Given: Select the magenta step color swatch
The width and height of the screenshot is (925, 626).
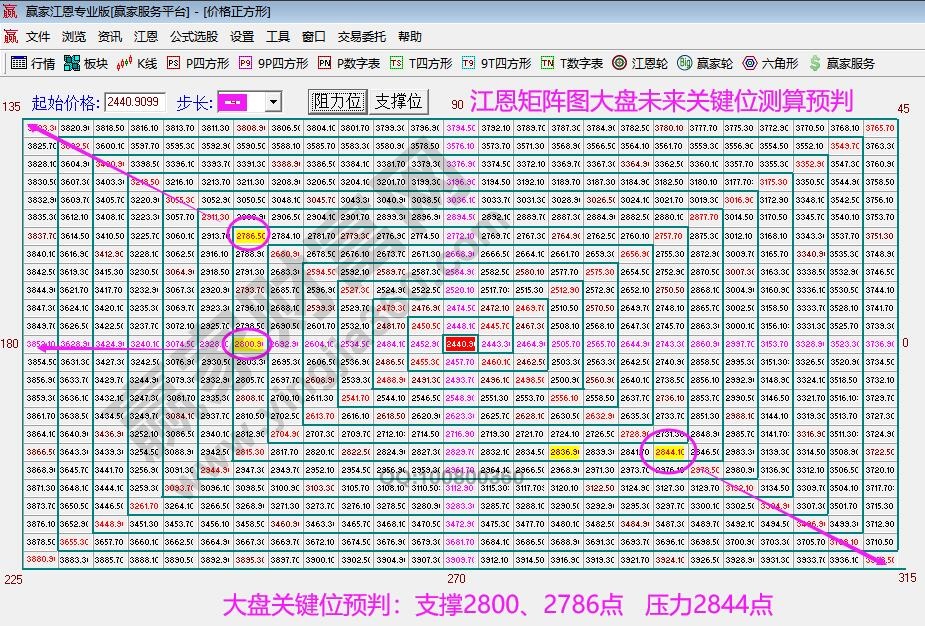Looking at the screenshot, I should click(x=232, y=103).
